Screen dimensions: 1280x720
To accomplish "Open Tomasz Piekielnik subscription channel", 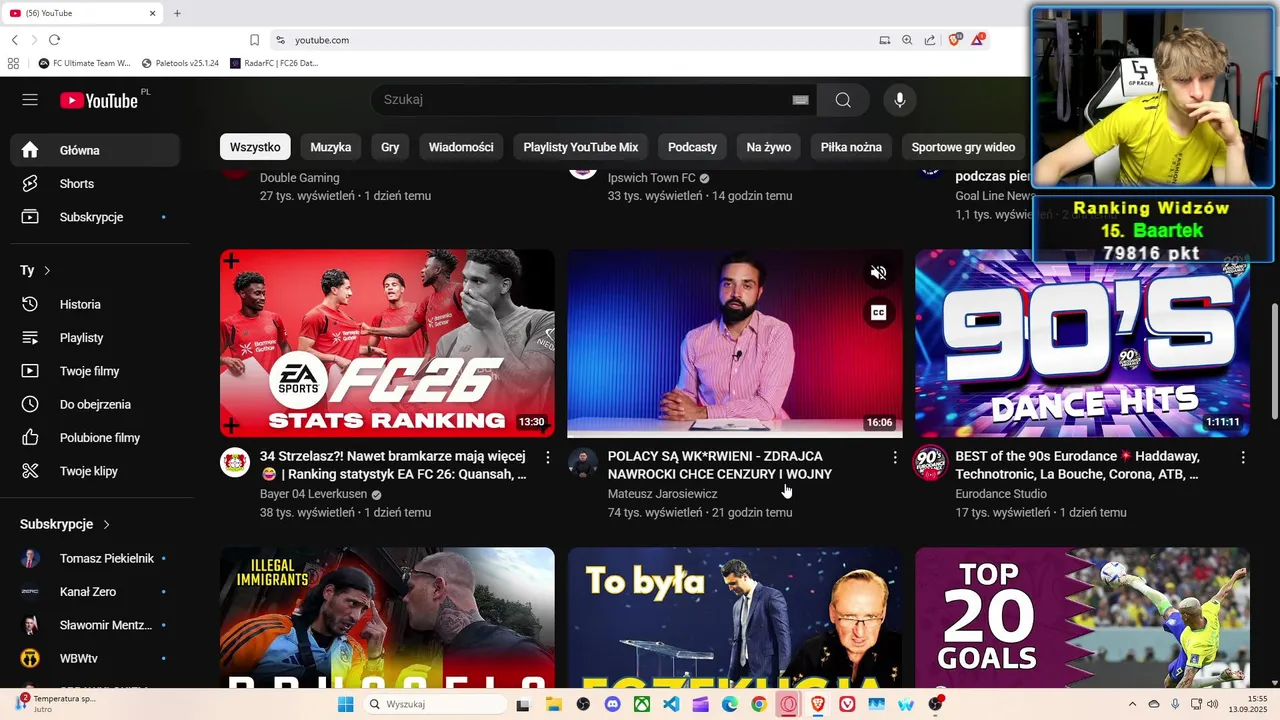I will coord(95,558).
